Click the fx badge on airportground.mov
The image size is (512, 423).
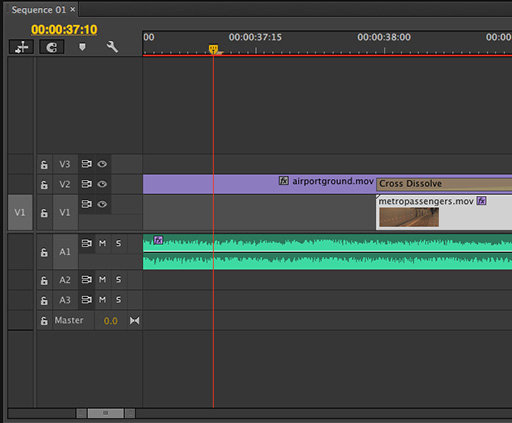pyautogui.click(x=284, y=181)
